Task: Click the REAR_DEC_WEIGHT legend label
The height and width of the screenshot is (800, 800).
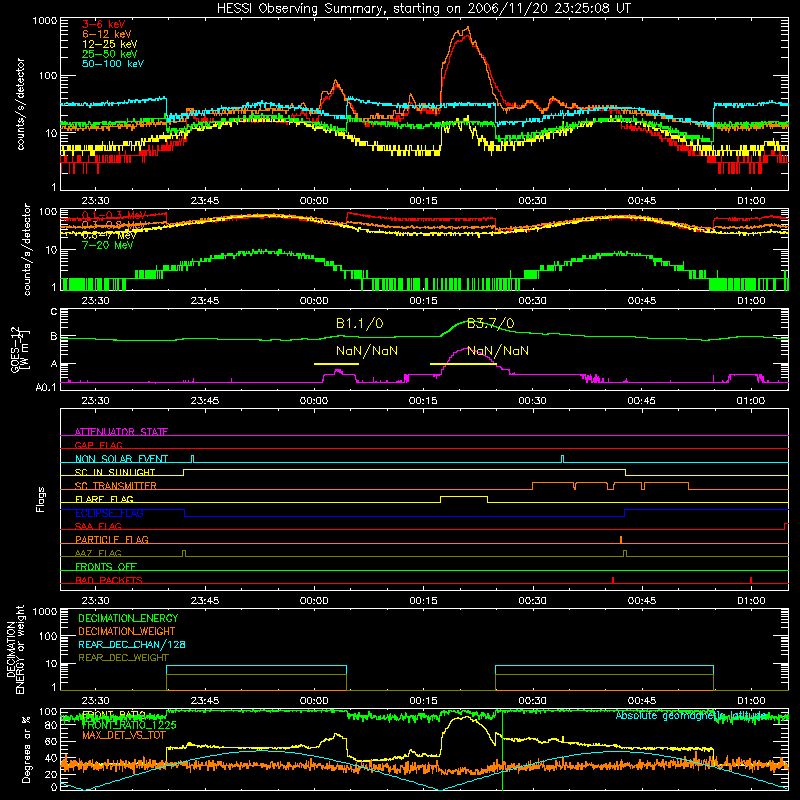Action: tap(123, 658)
